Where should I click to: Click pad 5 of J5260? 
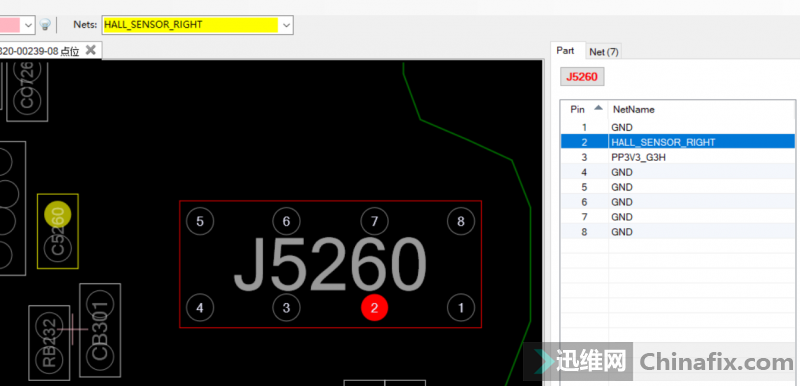tap(200, 221)
